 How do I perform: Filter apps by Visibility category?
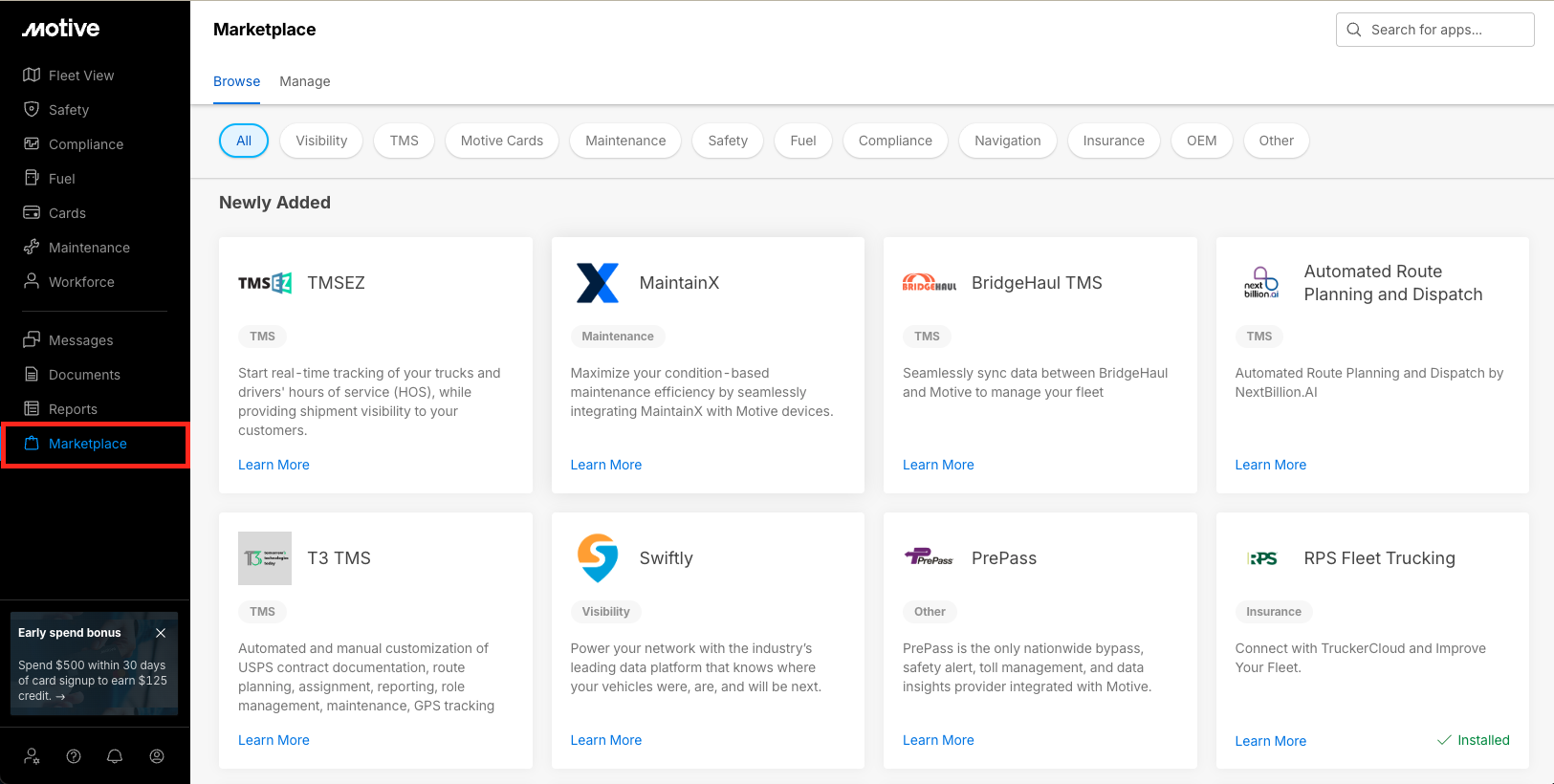click(x=321, y=141)
